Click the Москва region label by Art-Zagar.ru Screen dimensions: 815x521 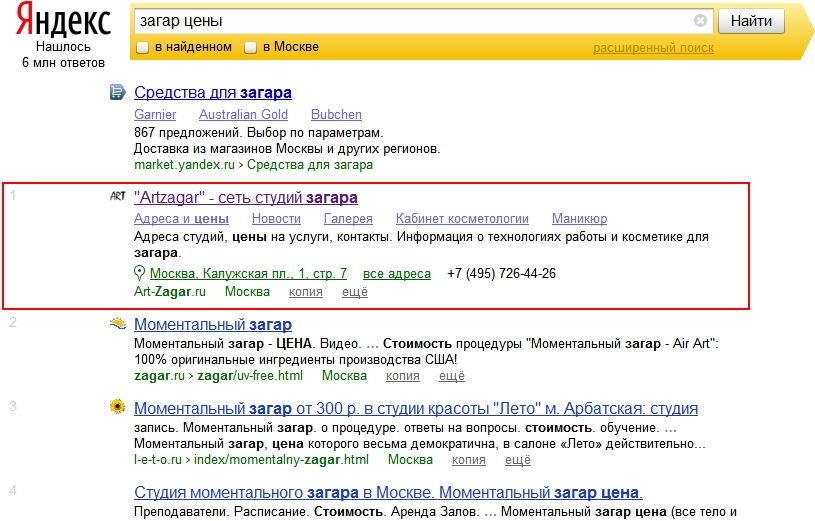pos(247,292)
